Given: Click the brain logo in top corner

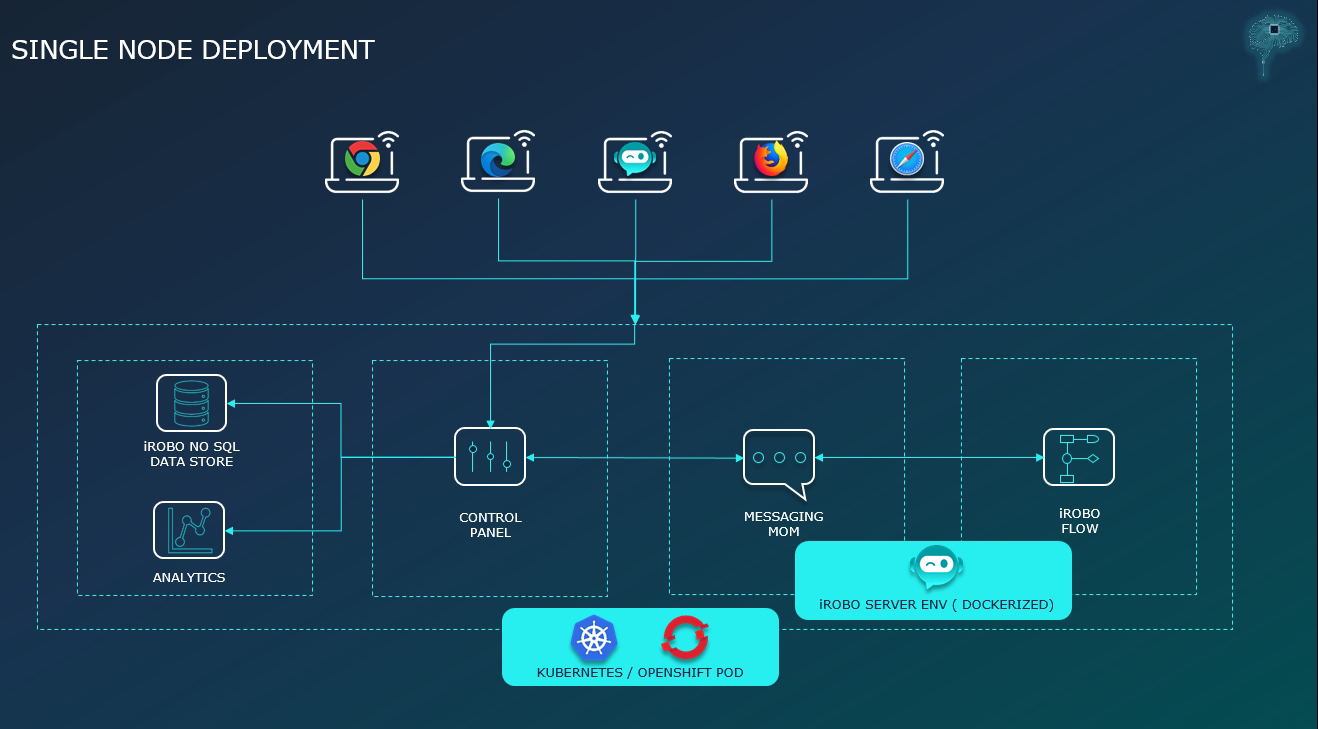Looking at the screenshot, I should click(x=1273, y=41).
